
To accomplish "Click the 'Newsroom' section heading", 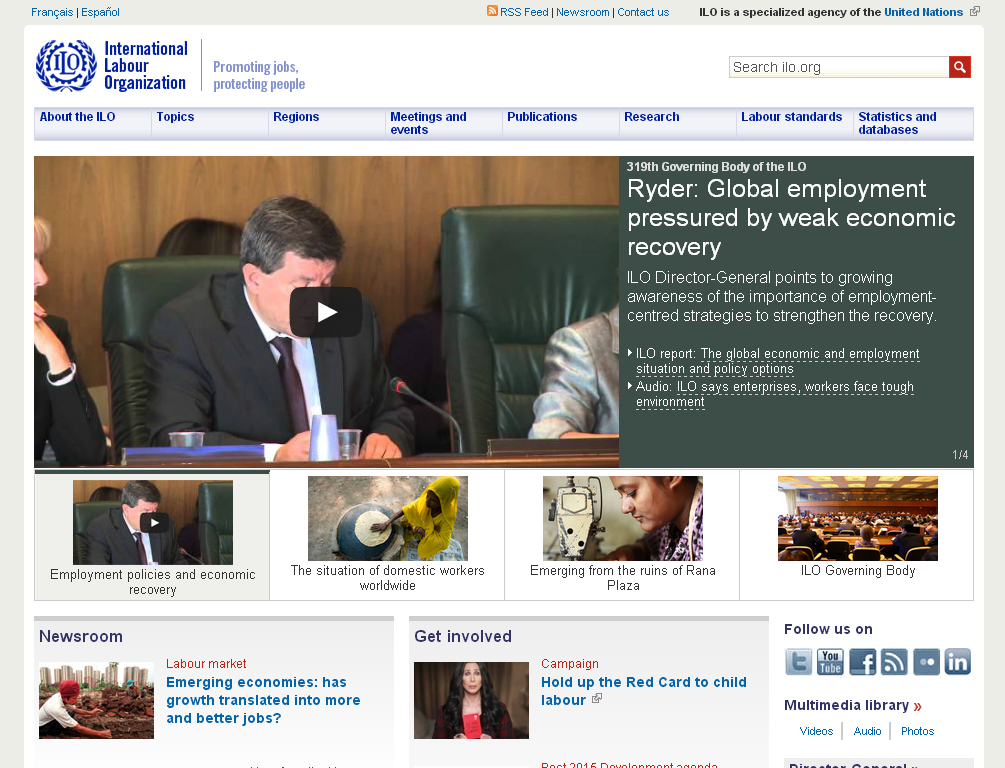I will click(x=81, y=637).
